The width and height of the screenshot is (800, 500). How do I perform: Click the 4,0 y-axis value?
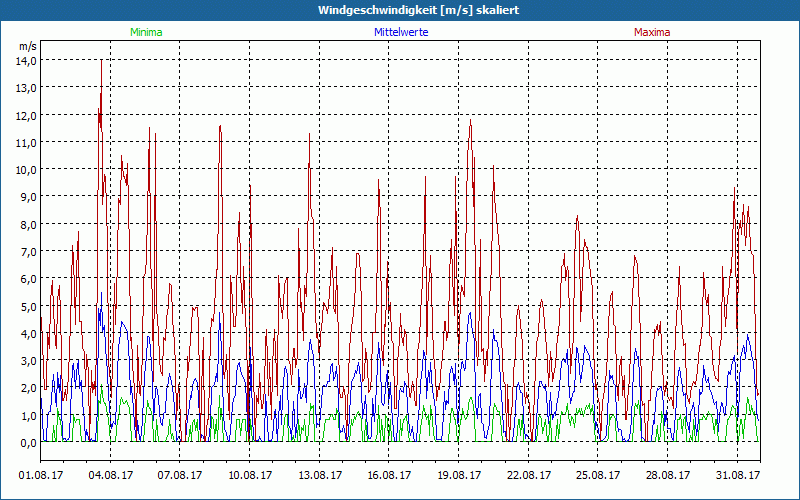28,334
